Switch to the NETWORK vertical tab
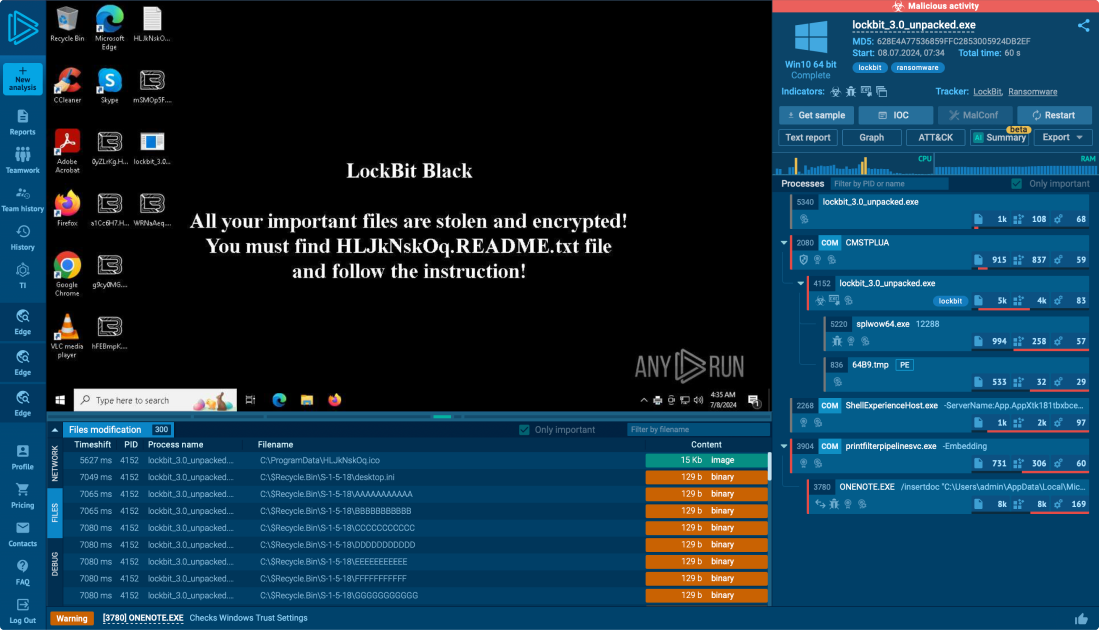The image size is (1099, 630). pos(55,463)
